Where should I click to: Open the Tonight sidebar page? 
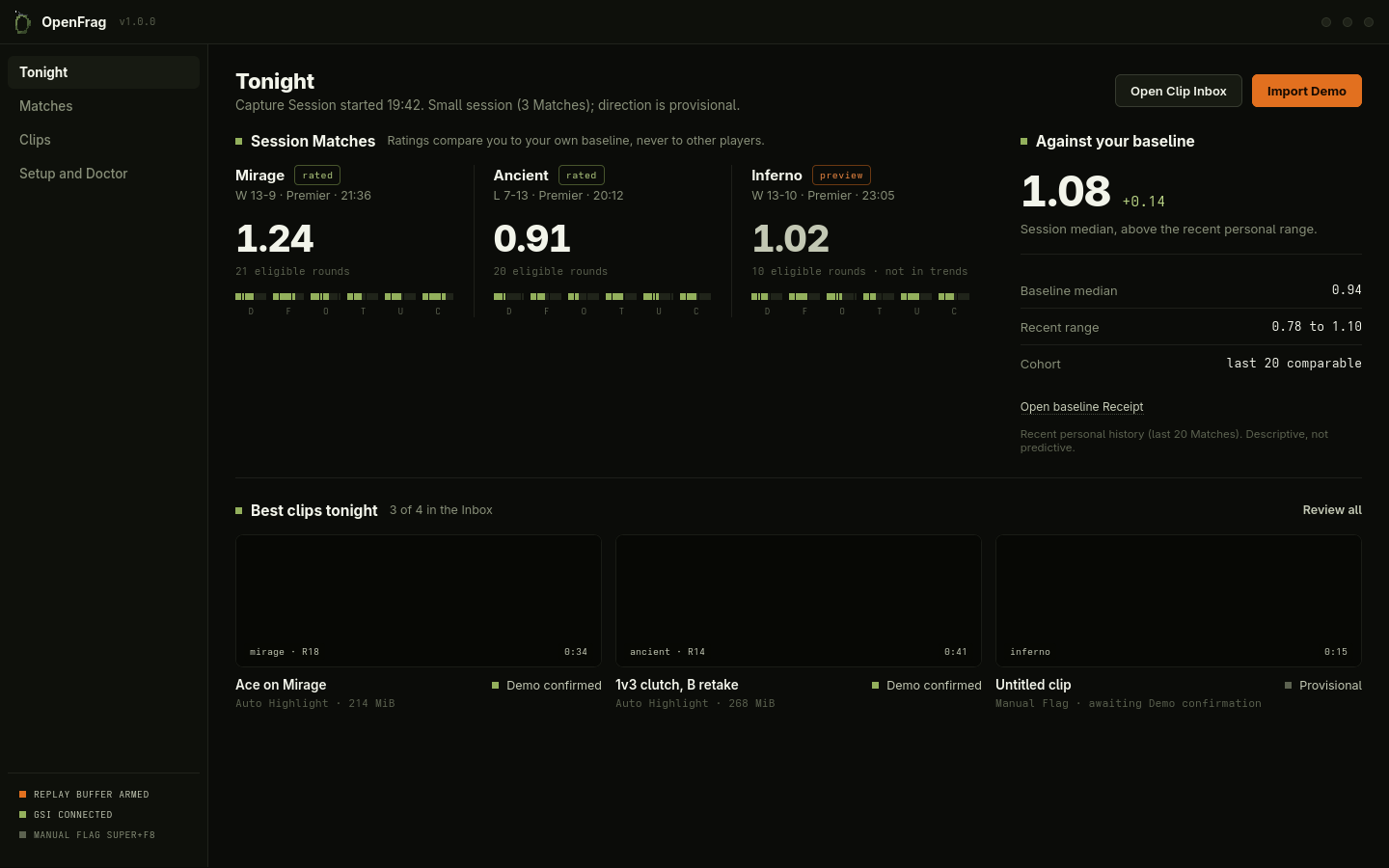[103, 72]
